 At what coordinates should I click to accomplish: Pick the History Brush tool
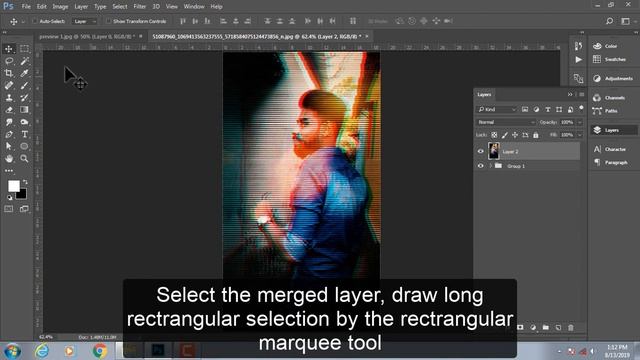[x=24, y=98]
